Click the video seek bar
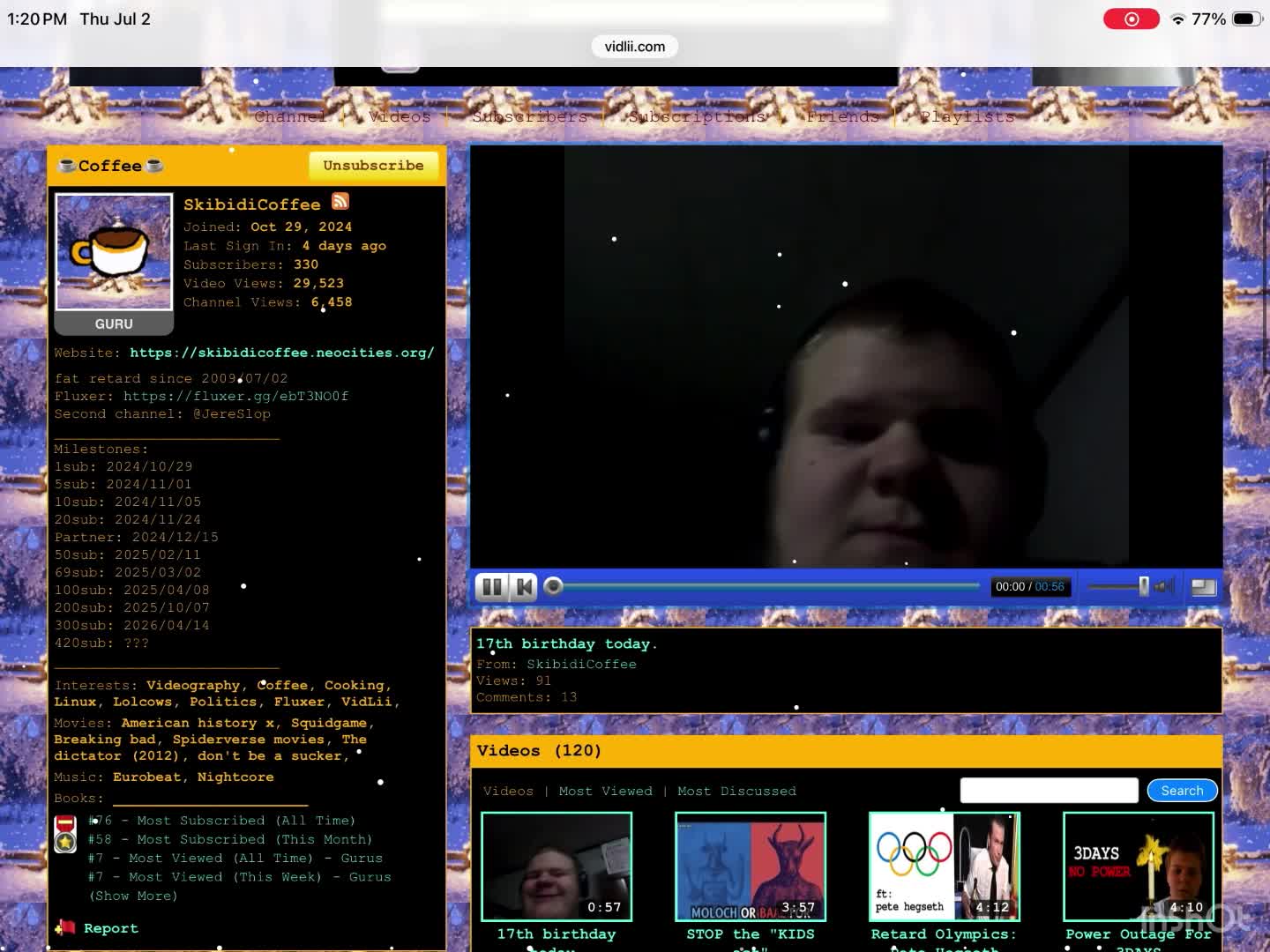This screenshot has width=1270, height=952. [766, 586]
